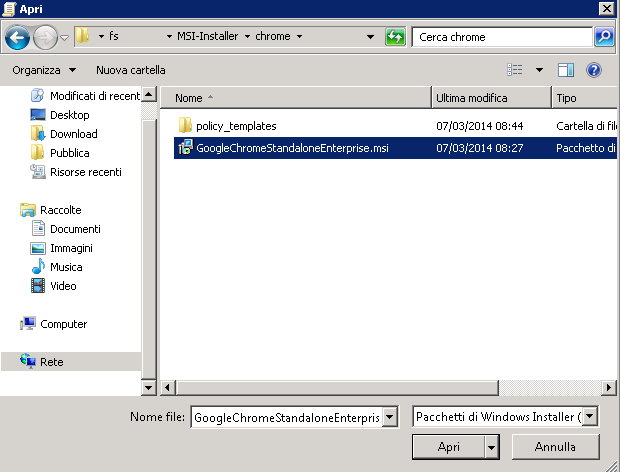
Task: Toggle the preview pane icon
Action: click(566, 70)
